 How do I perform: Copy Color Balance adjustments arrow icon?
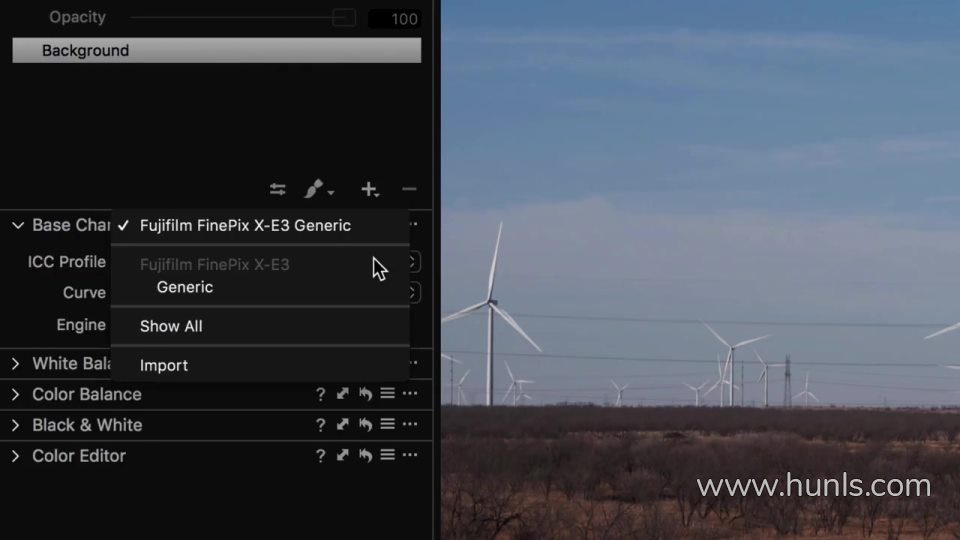pyautogui.click(x=342, y=394)
